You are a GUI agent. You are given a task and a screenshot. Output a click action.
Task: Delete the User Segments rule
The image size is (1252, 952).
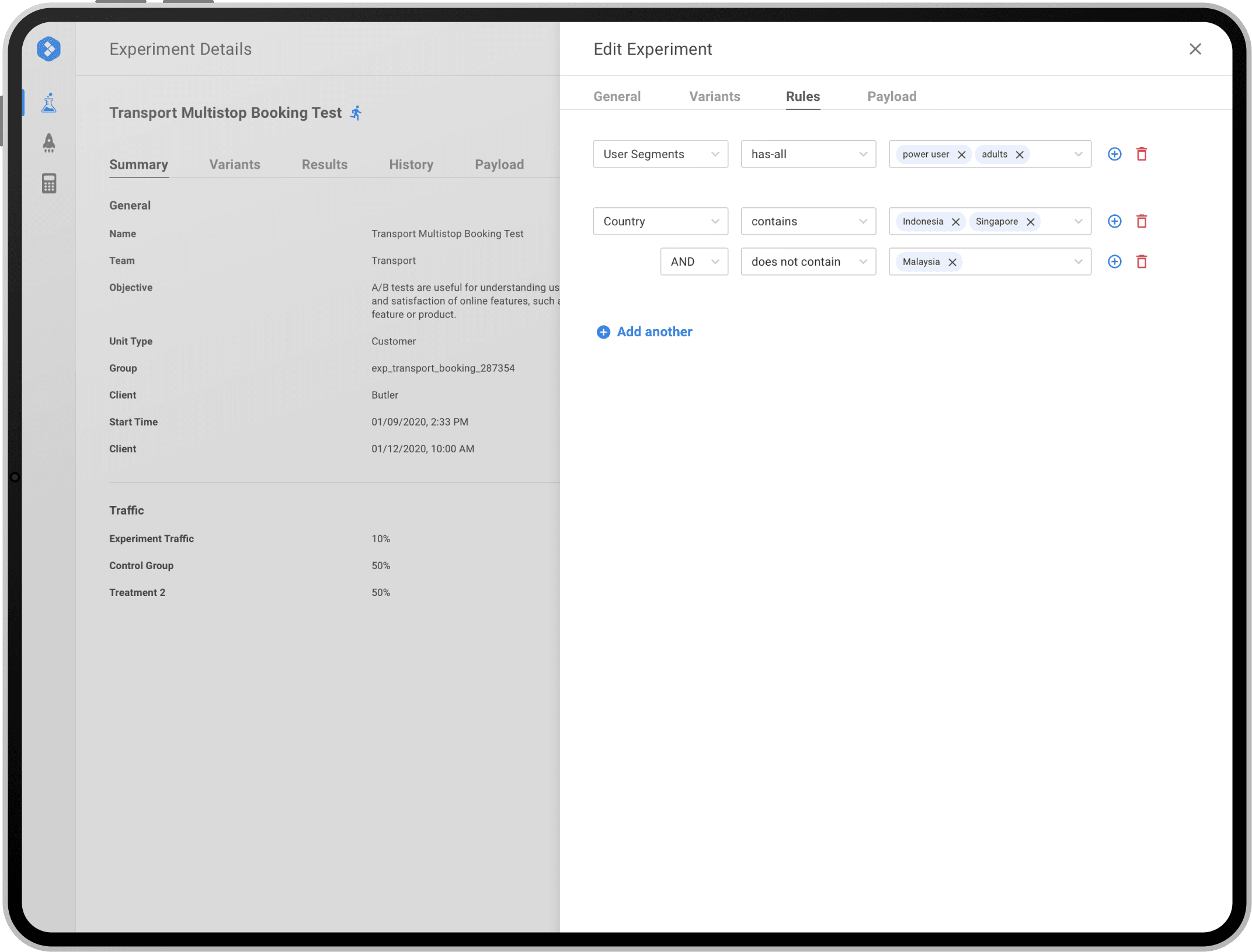[x=1142, y=154]
